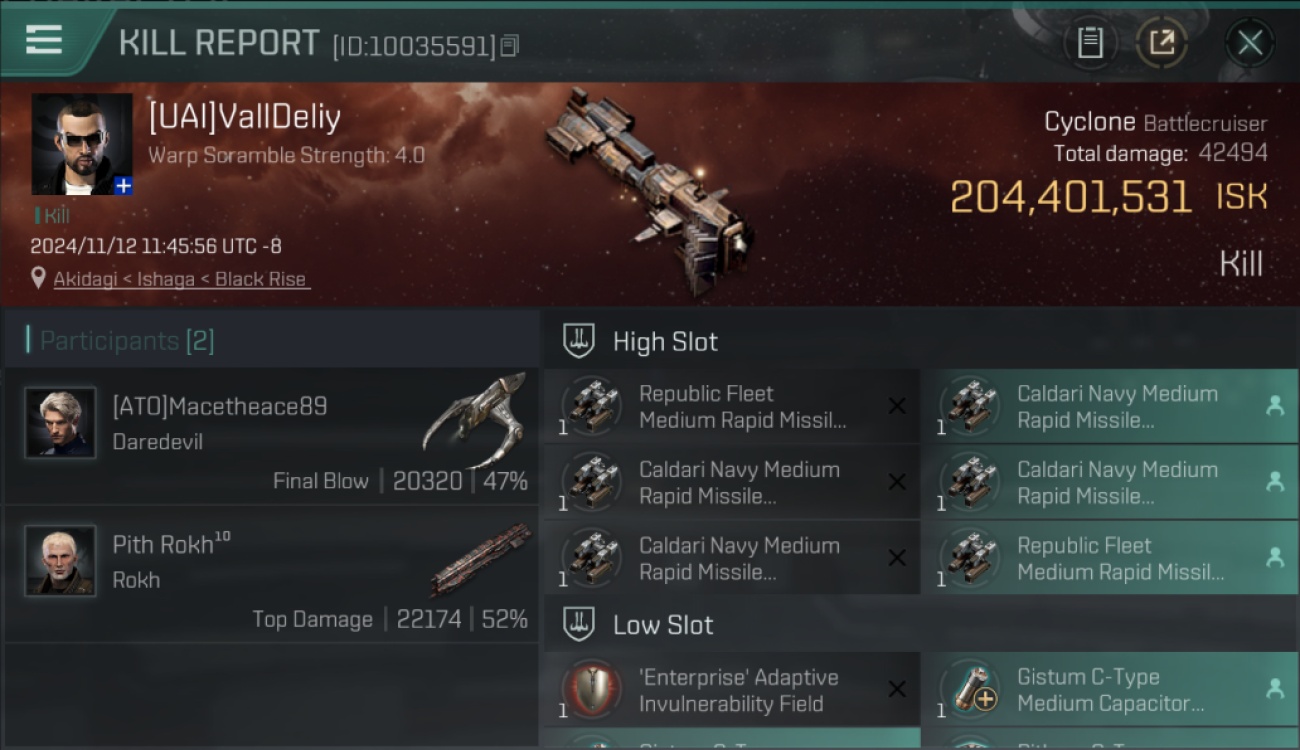
Task: Share the kill report via export icon
Action: click(1162, 43)
